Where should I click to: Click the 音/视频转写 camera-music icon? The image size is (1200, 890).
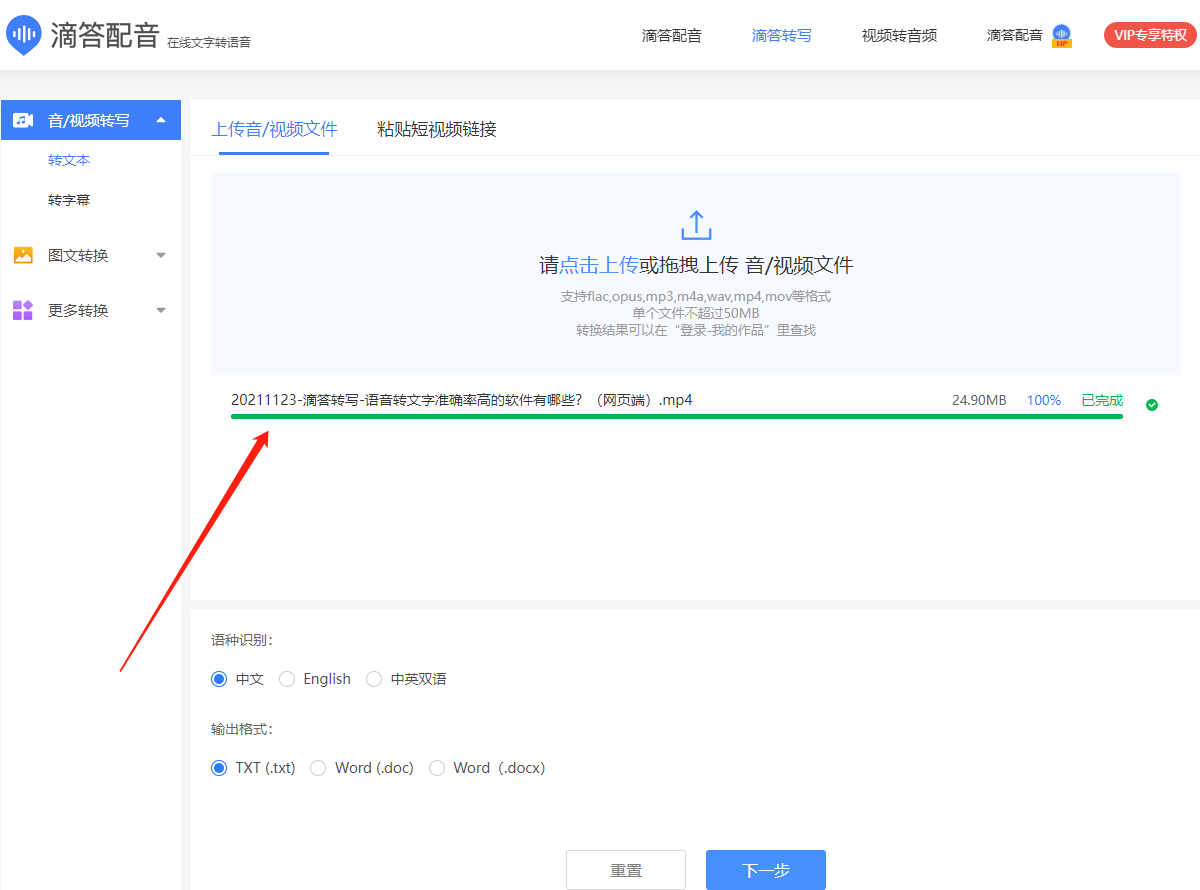23,120
